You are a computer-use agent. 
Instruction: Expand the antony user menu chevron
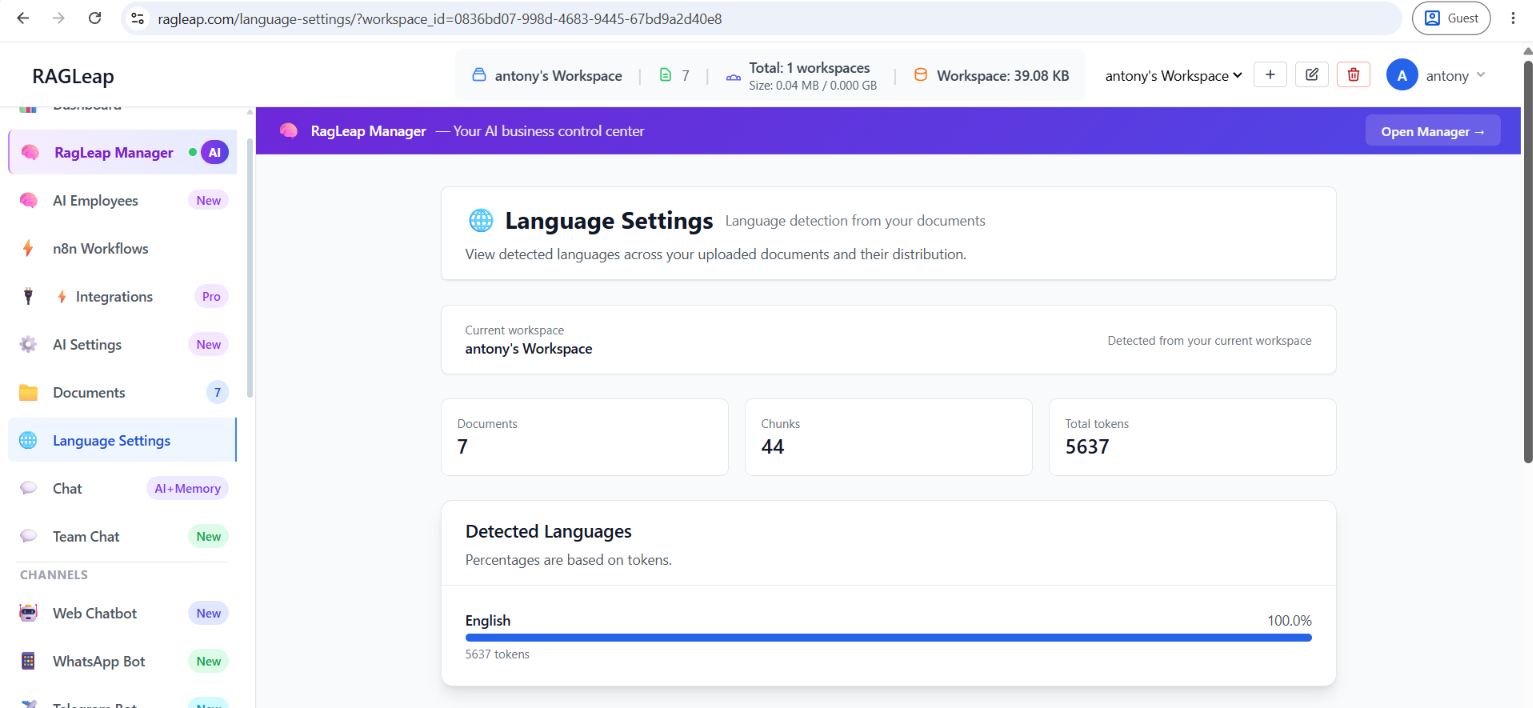(1481, 75)
